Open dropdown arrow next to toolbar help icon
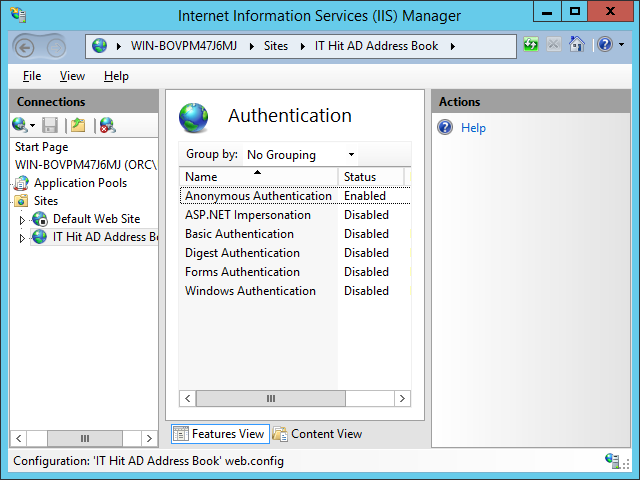 (621, 44)
